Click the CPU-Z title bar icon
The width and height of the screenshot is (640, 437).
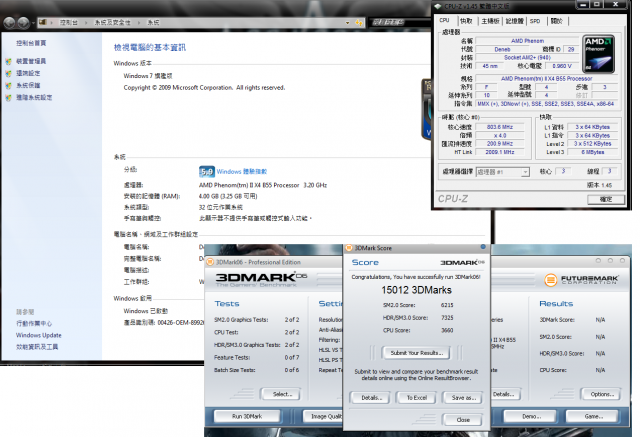coord(438,6)
